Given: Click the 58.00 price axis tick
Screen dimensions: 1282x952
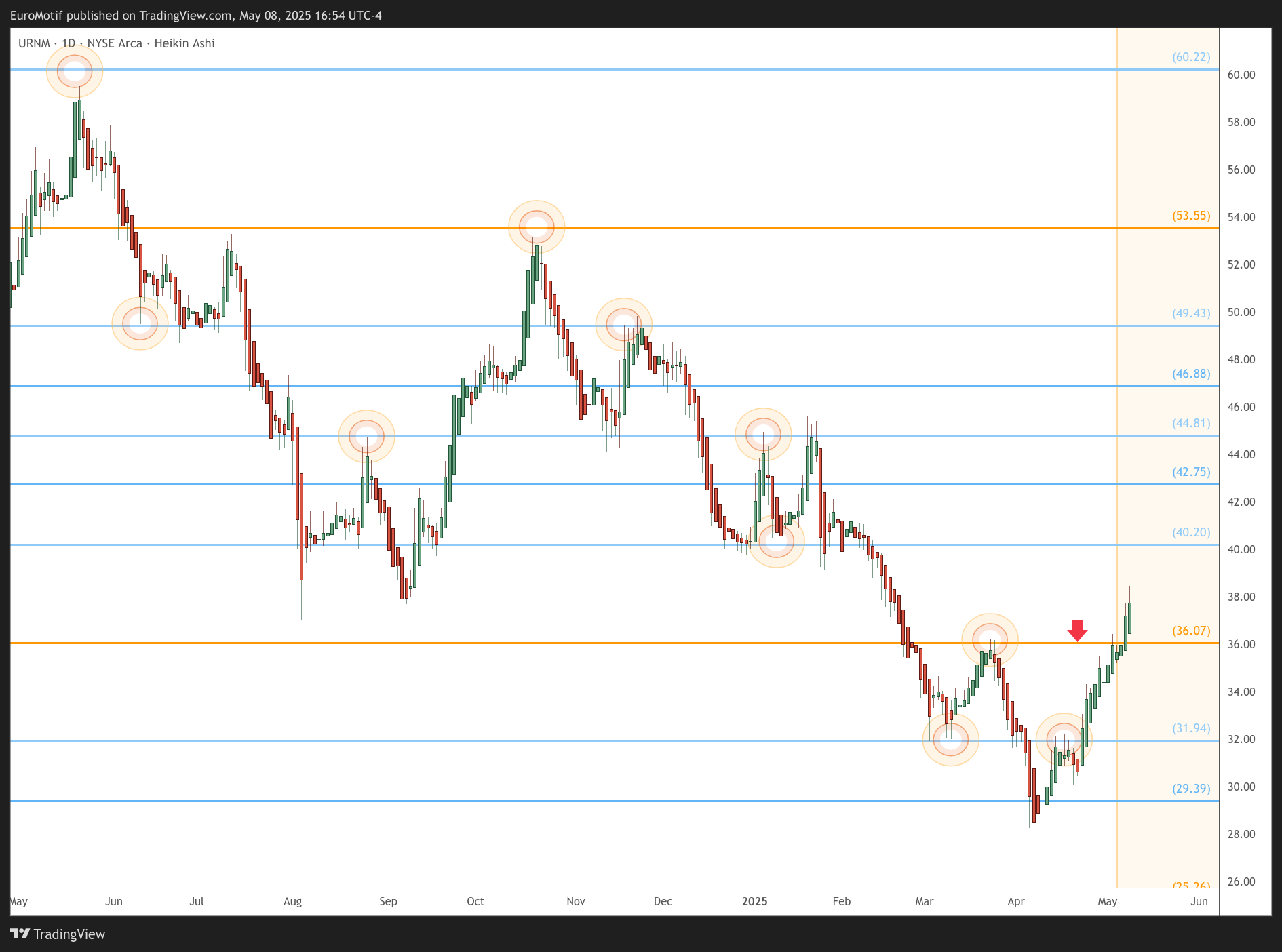Looking at the screenshot, I should point(1241,122).
